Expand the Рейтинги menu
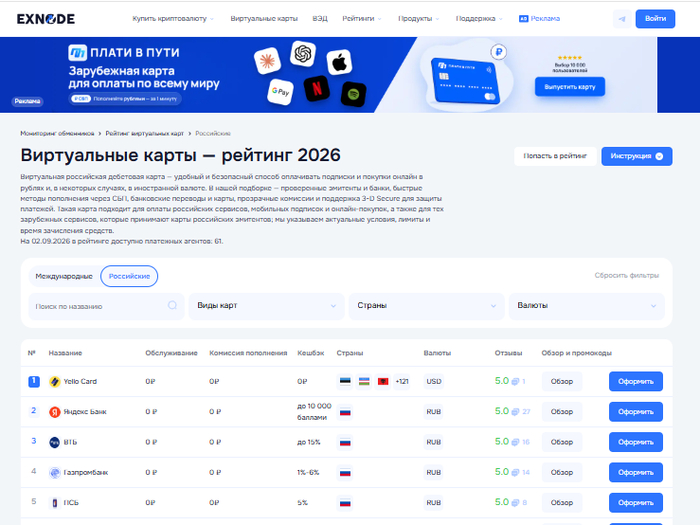This screenshot has height=525, width=700. pos(362,19)
